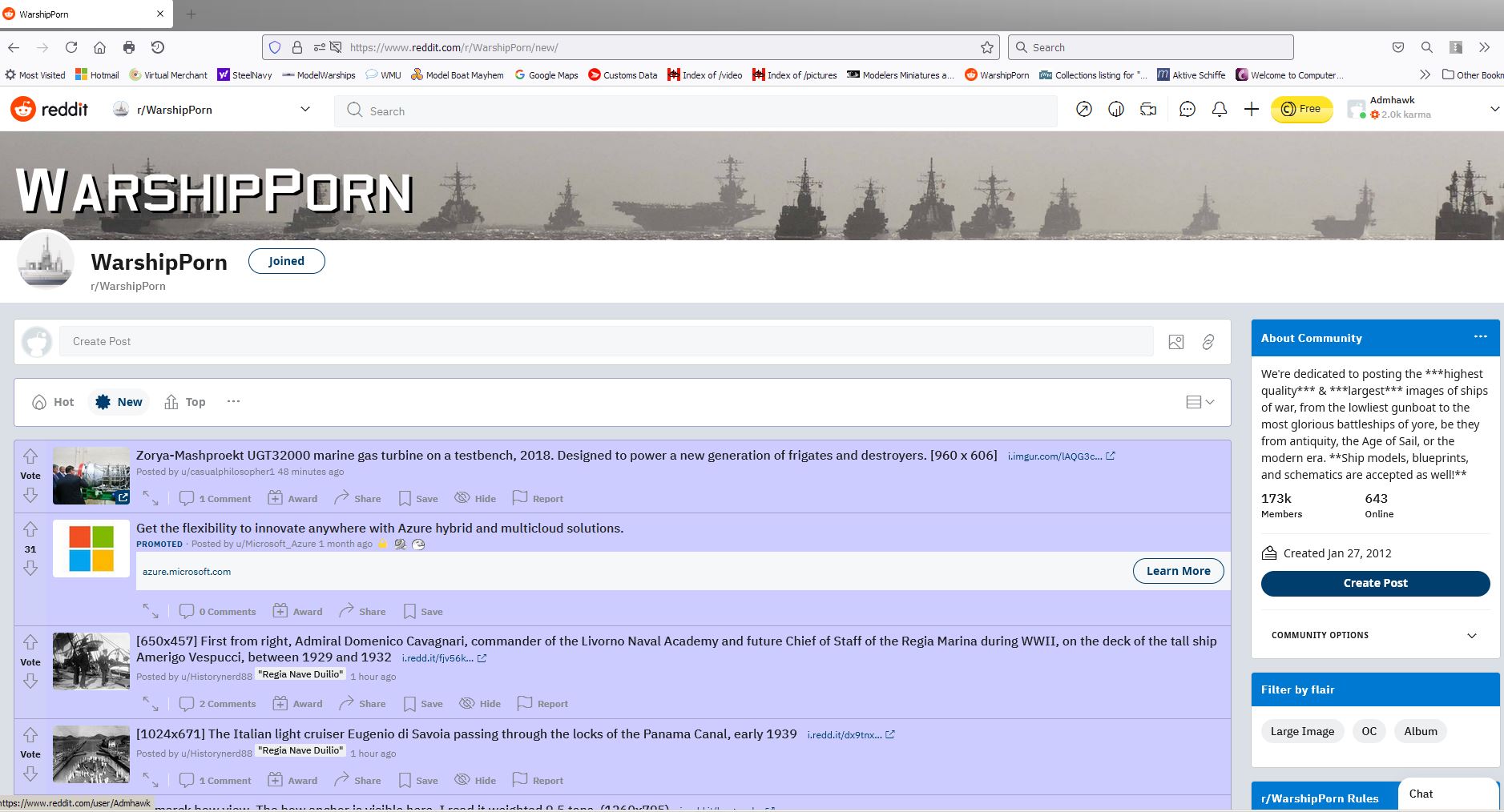Open the azure.microsoft.com link
This screenshot has height=812, width=1504.
187,572
